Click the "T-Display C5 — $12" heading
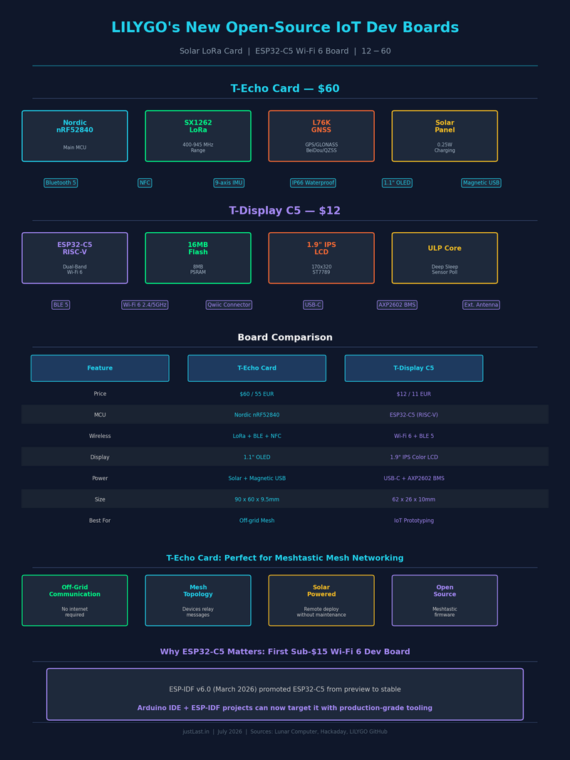The height and width of the screenshot is (760, 570). coord(285,211)
